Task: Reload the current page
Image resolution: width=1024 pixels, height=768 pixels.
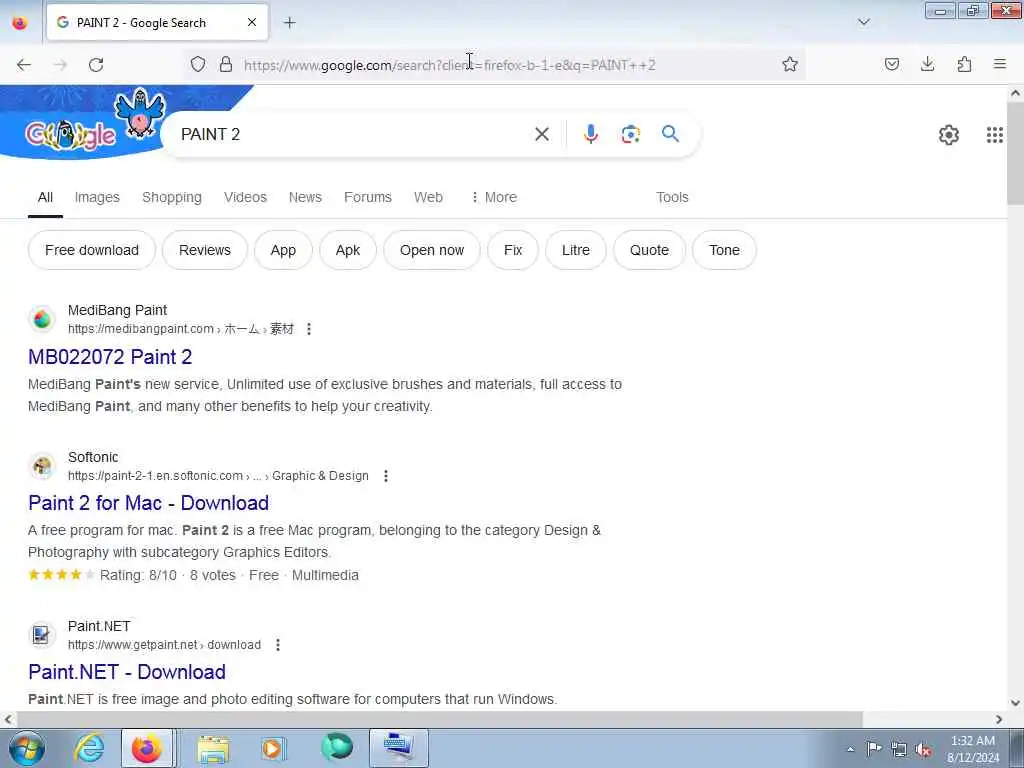Action: [x=96, y=65]
